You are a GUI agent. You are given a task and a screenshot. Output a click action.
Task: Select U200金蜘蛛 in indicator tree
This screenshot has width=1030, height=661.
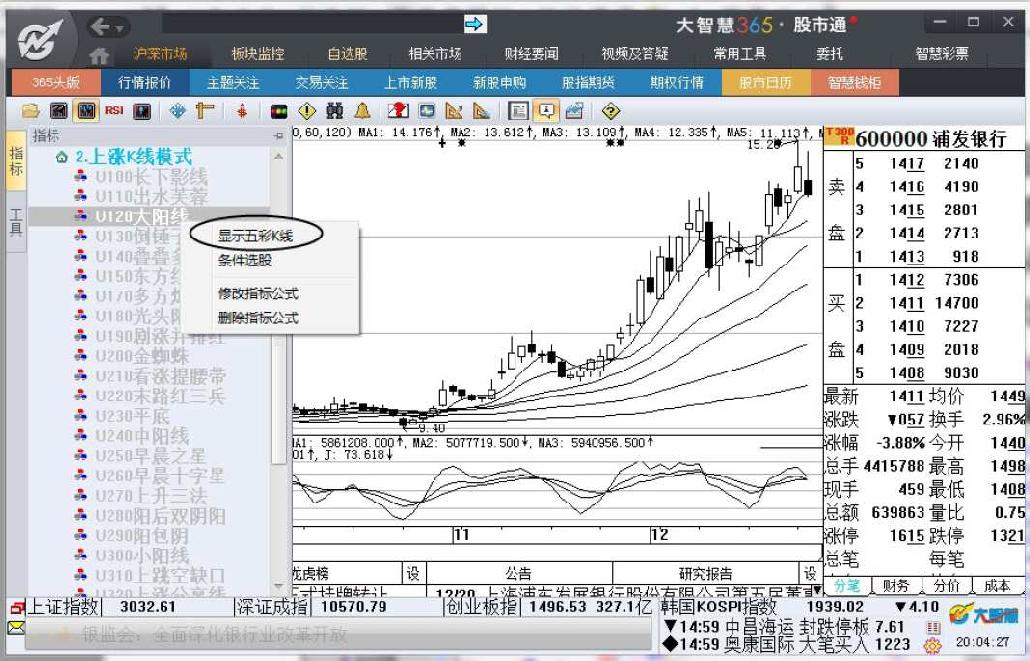(x=142, y=355)
